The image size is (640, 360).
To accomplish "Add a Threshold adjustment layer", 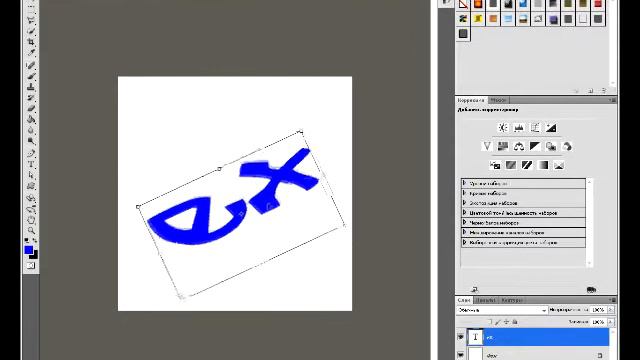I will [x=527, y=165].
